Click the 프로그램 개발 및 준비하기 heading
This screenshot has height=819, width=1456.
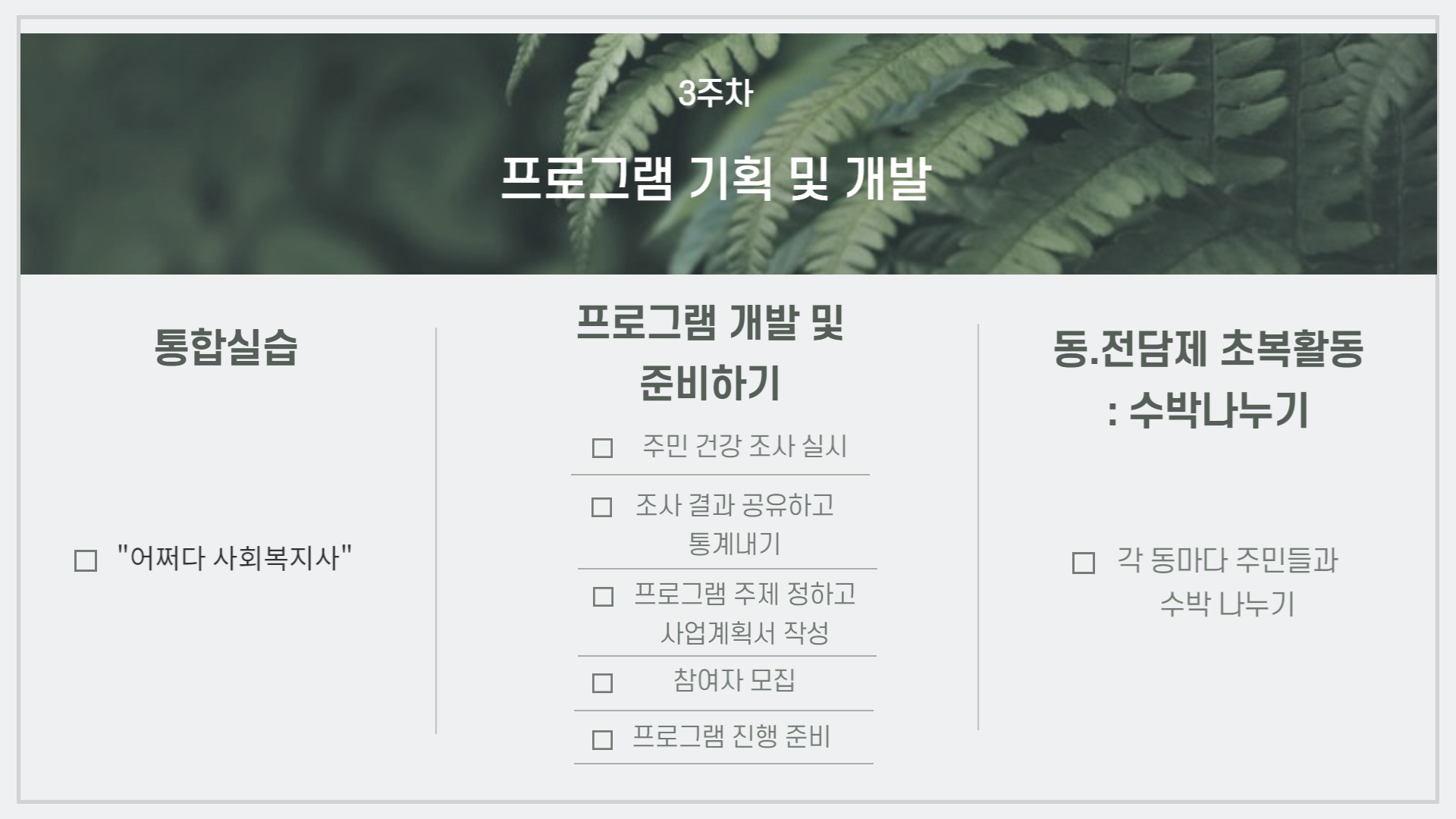click(x=711, y=353)
